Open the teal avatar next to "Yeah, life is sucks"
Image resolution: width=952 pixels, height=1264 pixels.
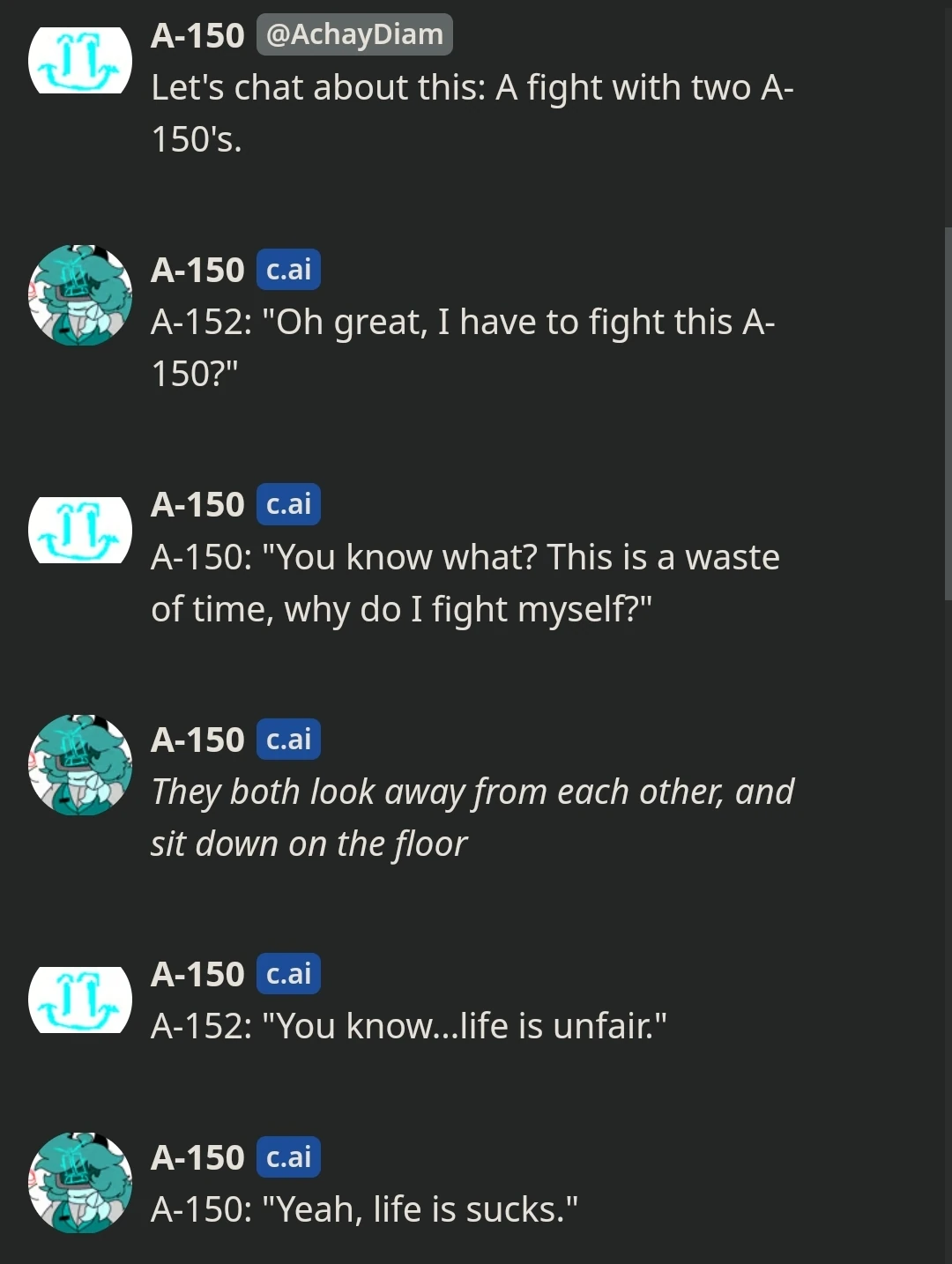point(80,1183)
